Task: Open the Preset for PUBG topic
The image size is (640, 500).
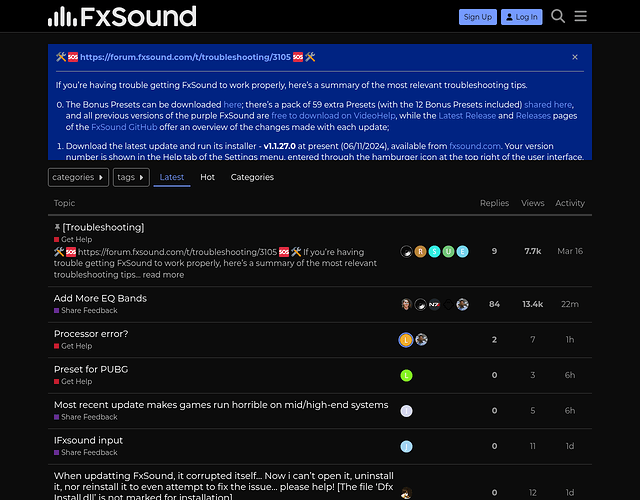Action: [91, 369]
